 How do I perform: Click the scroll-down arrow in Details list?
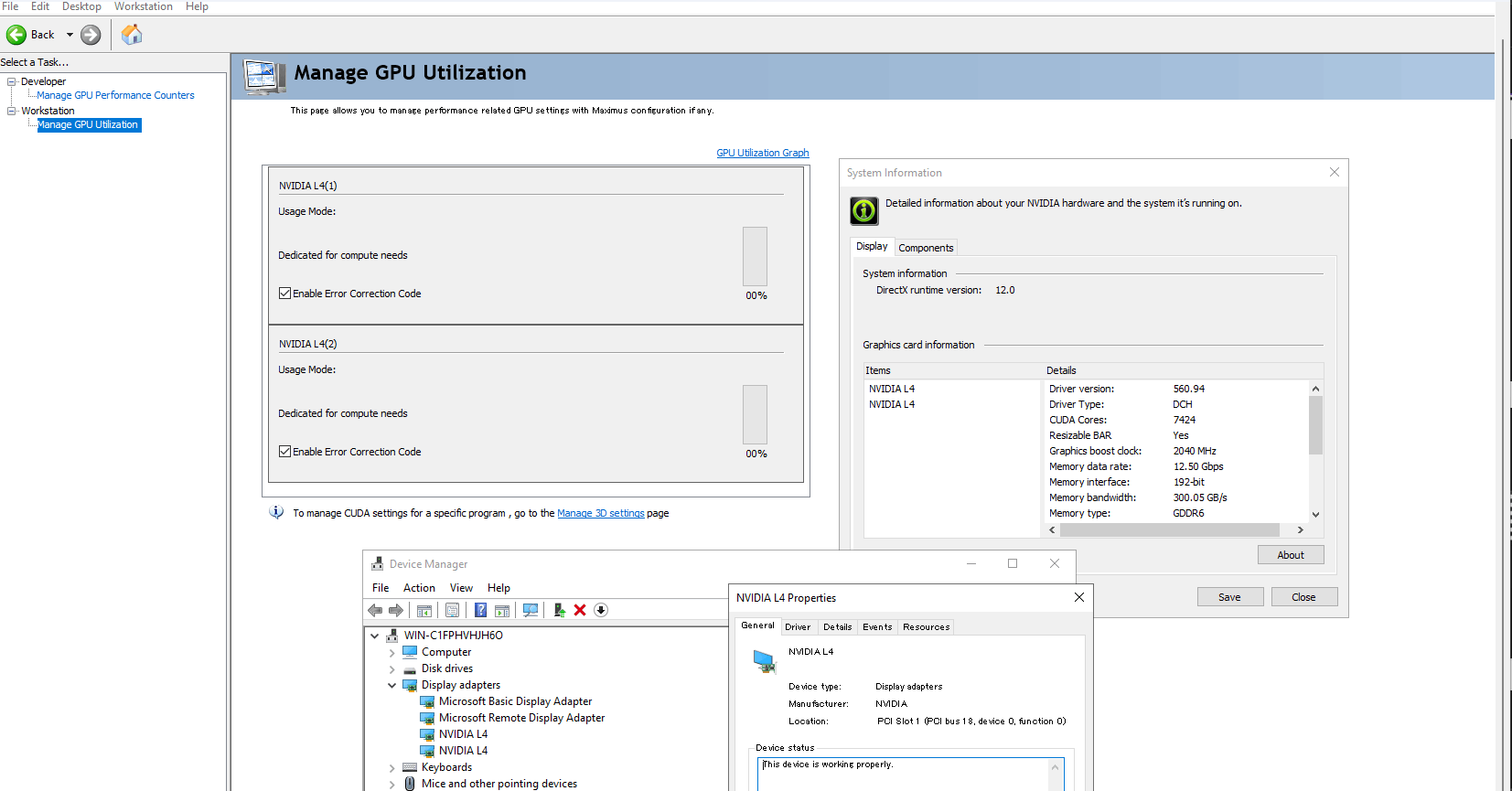point(1315,515)
